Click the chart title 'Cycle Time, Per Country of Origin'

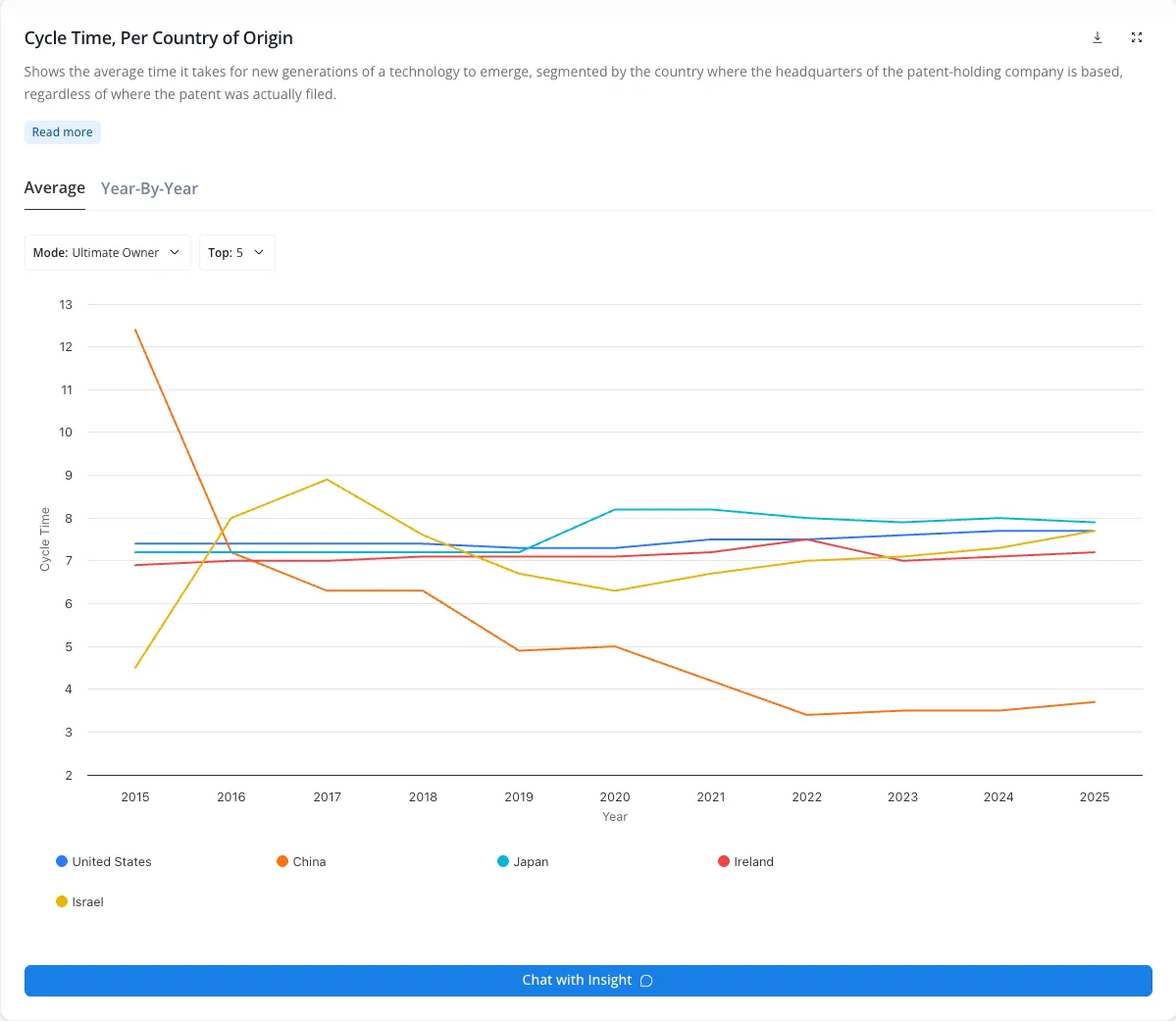point(158,37)
